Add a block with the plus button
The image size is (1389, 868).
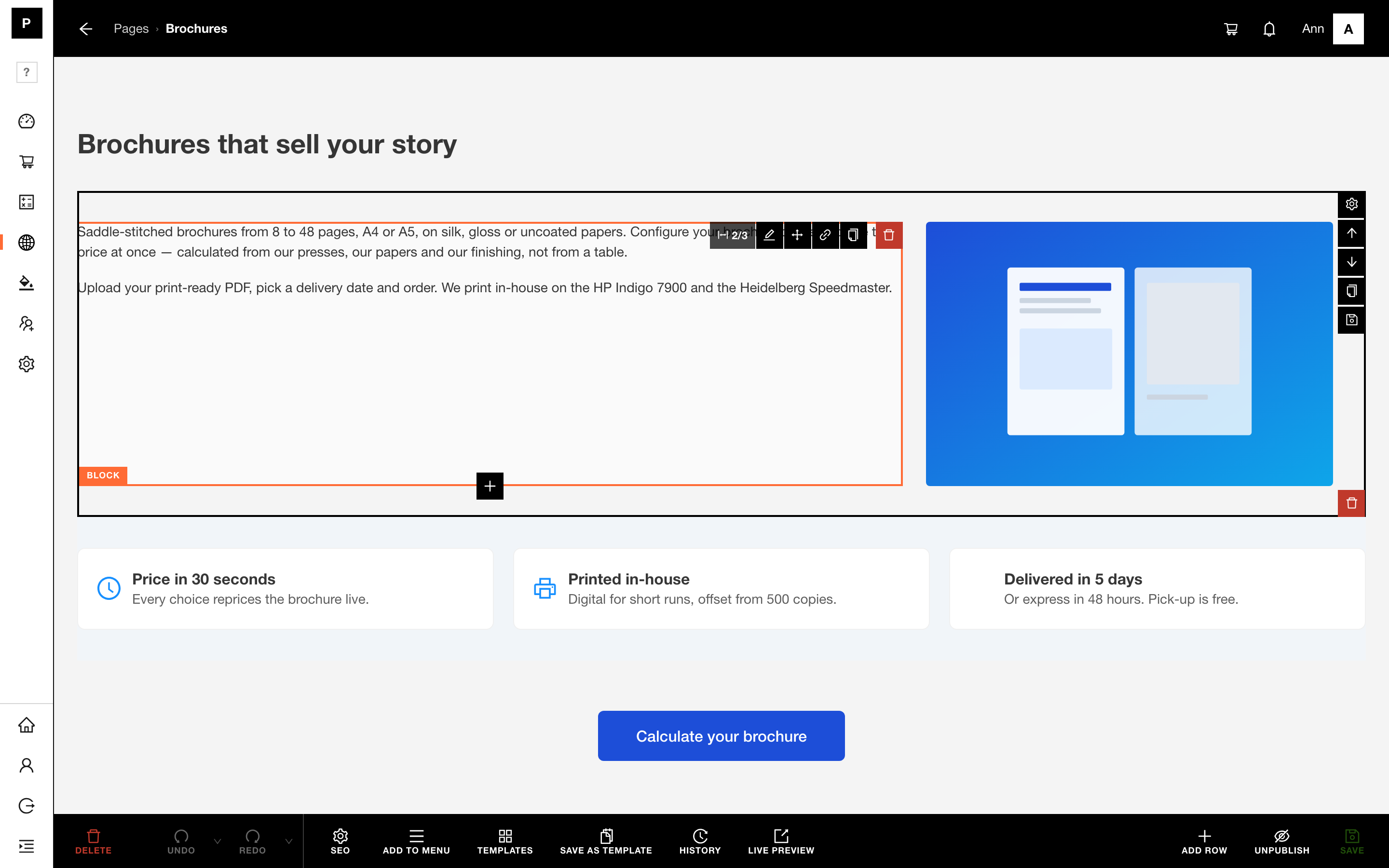click(490, 486)
